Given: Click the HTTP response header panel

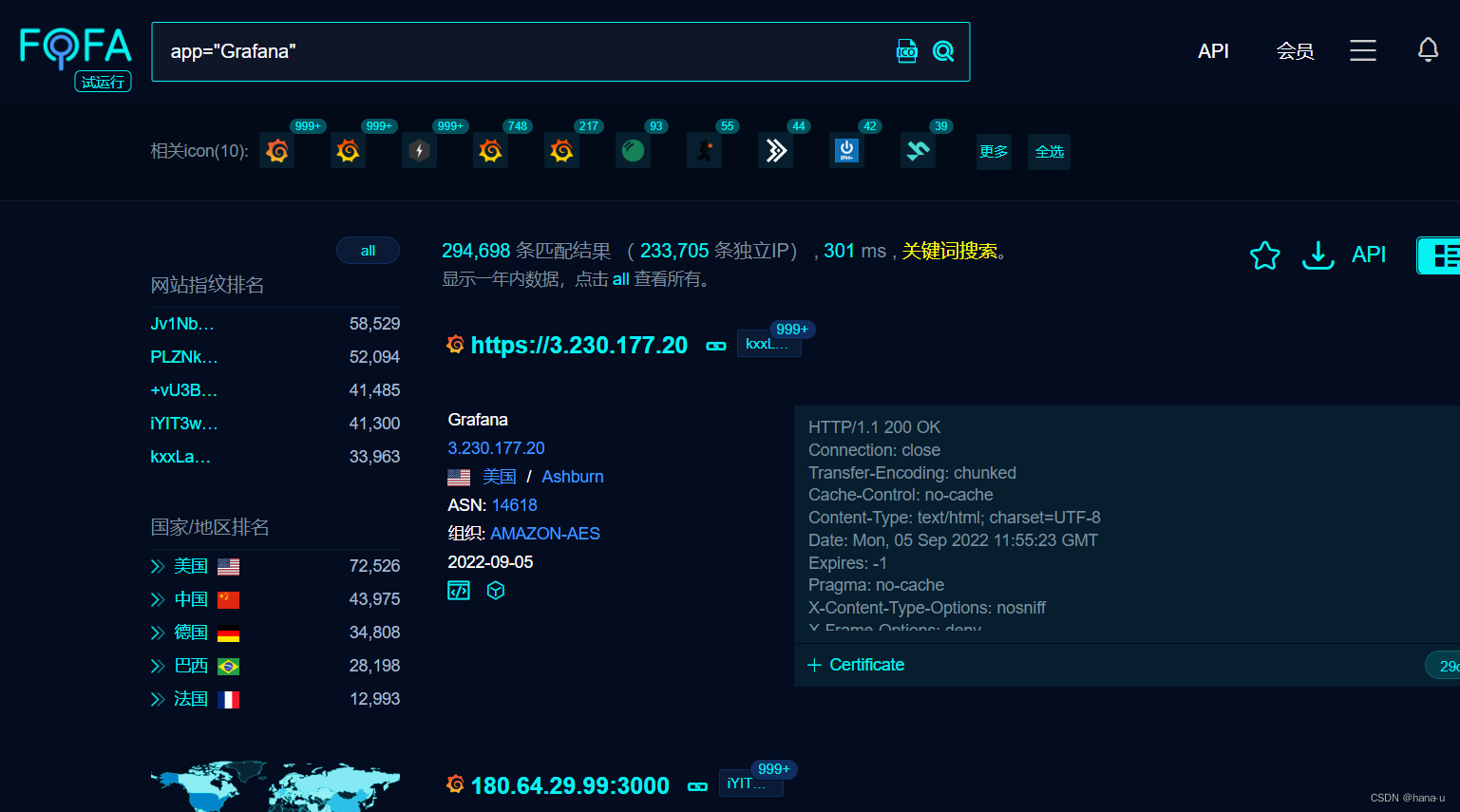Looking at the screenshot, I should tap(1127, 524).
